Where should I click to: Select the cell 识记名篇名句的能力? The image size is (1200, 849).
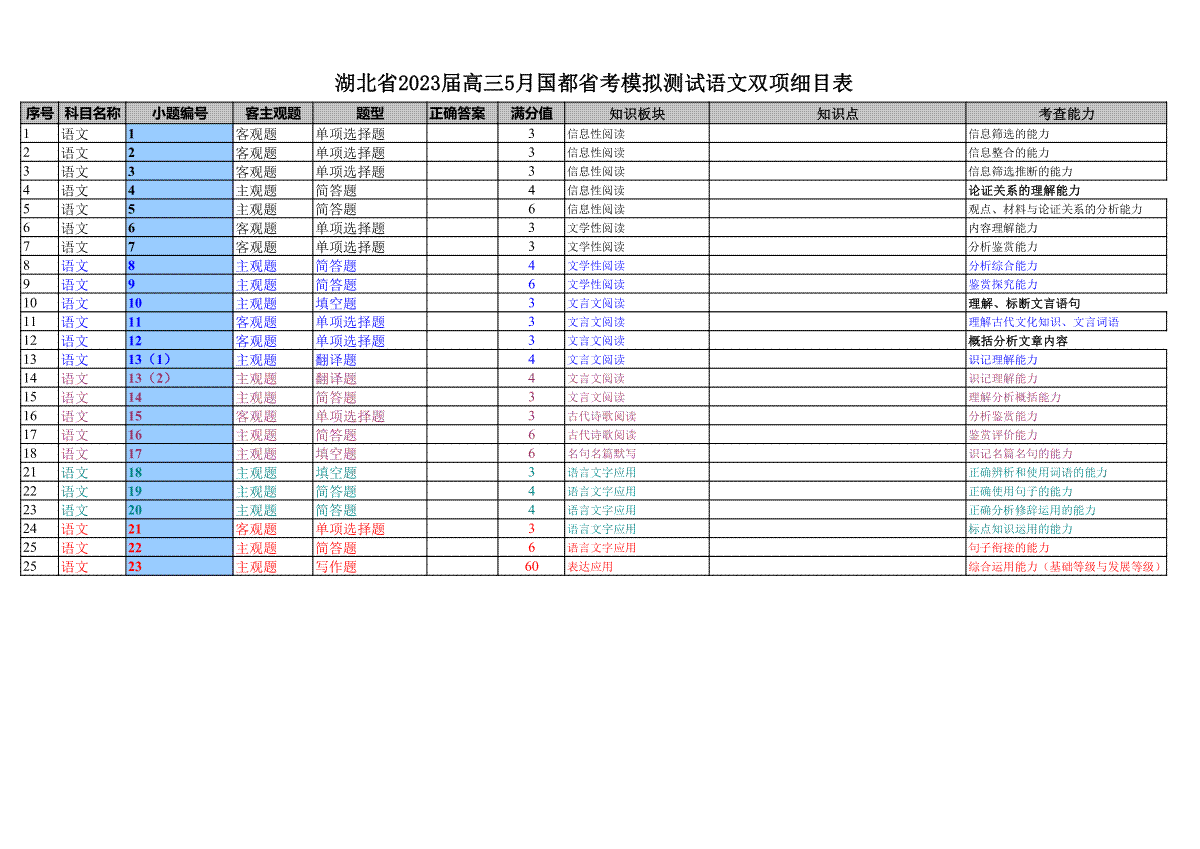pos(1066,454)
